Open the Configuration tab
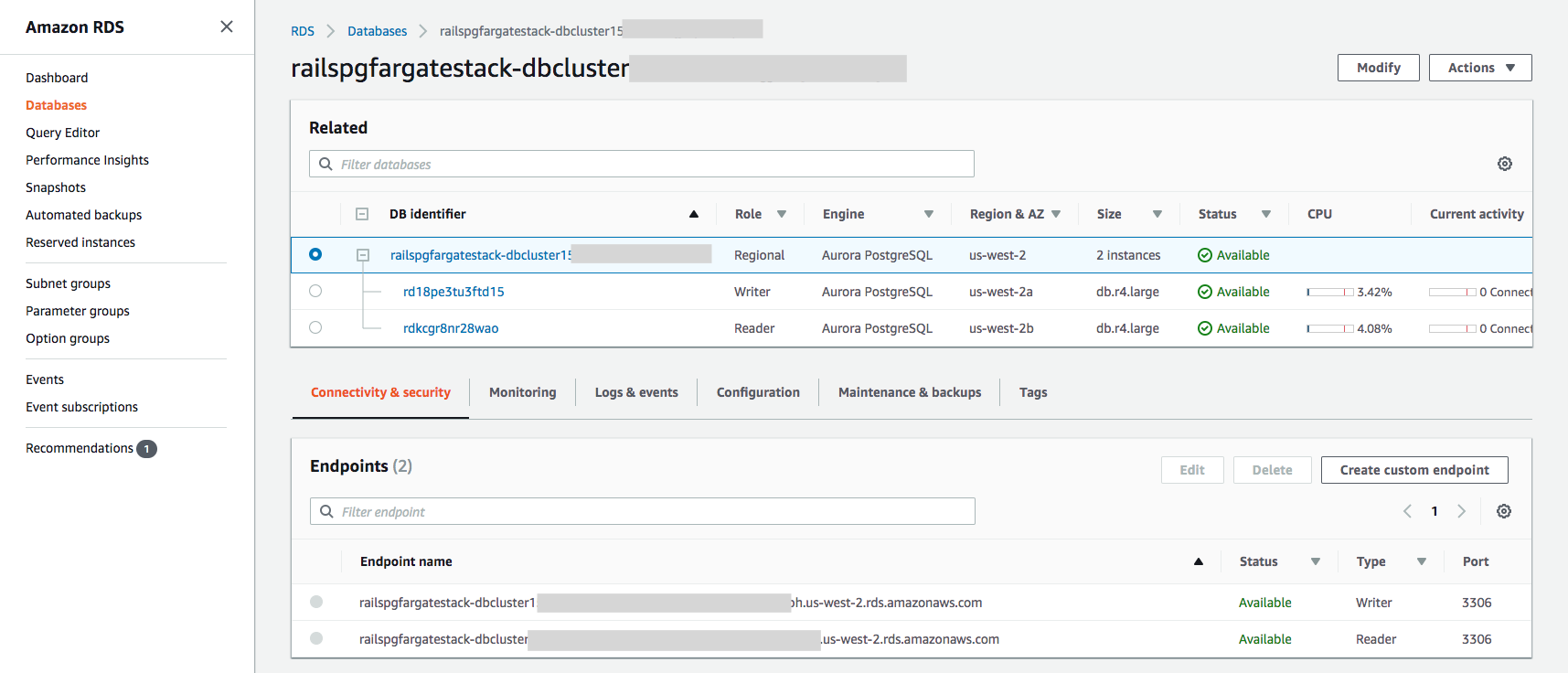 tap(758, 392)
